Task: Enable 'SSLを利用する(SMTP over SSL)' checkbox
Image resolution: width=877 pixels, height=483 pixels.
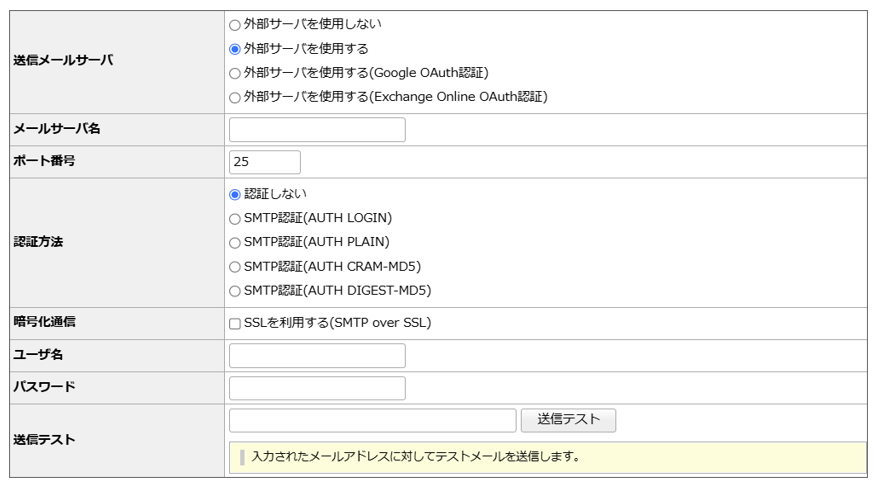Action: tap(235, 323)
